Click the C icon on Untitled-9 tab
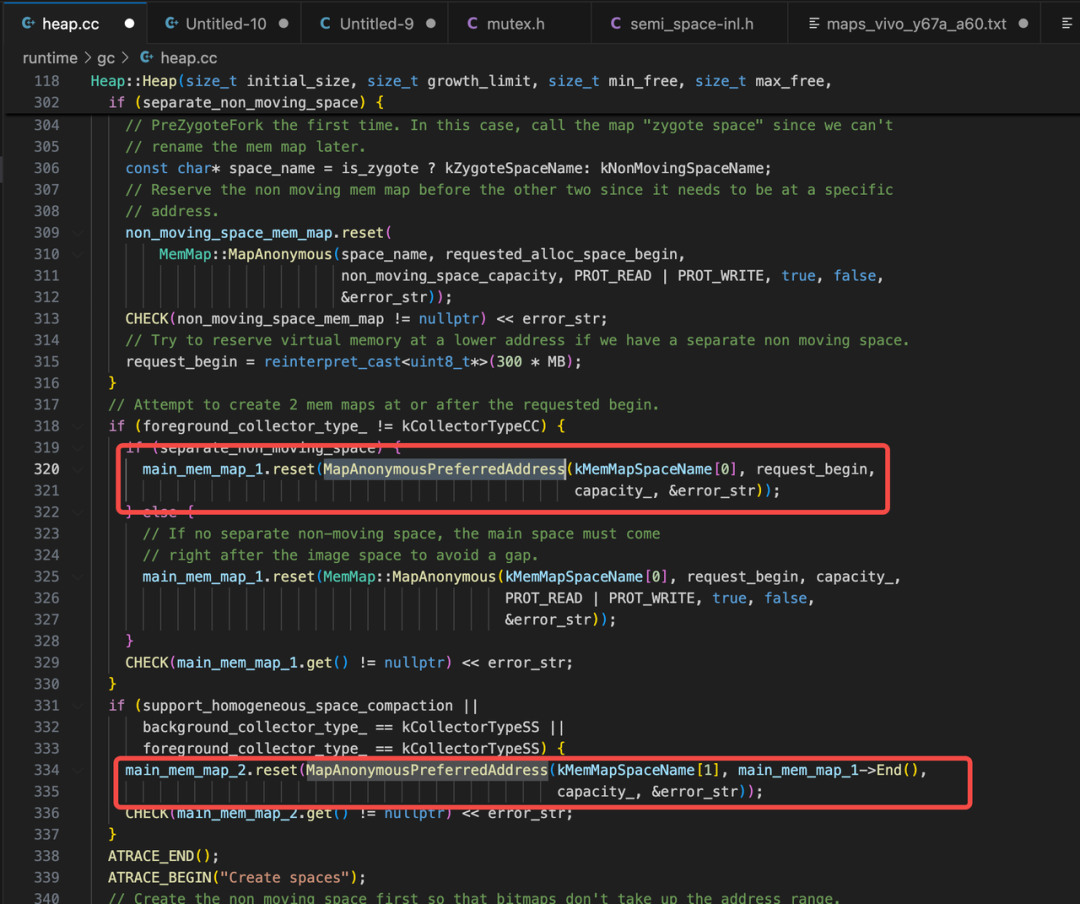The height and width of the screenshot is (904, 1080). point(325,23)
